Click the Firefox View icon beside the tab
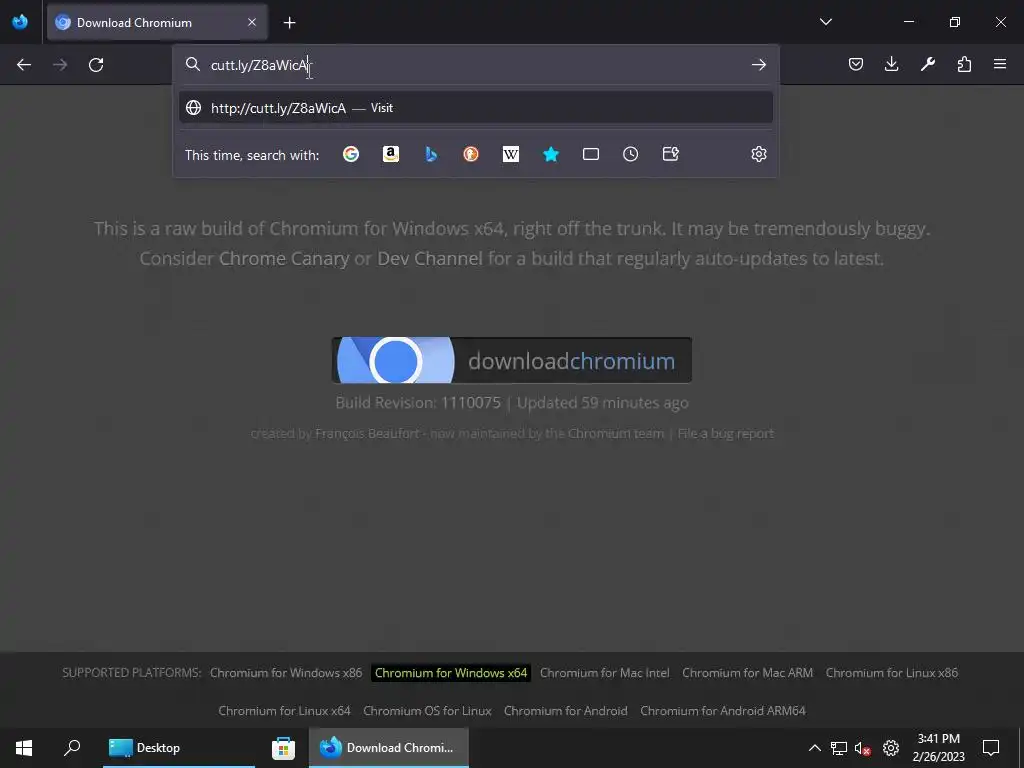The height and width of the screenshot is (768, 1024). pos(20,22)
